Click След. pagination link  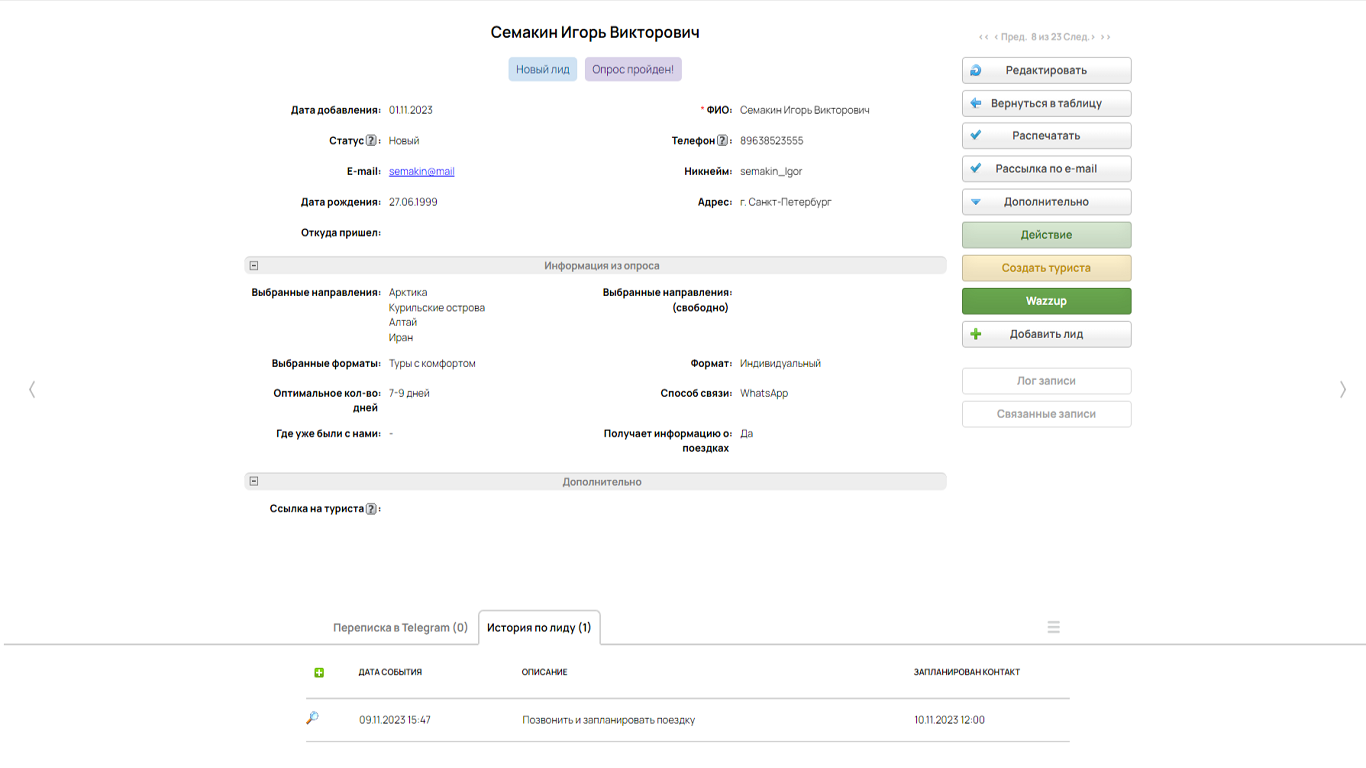point(1078,37)
